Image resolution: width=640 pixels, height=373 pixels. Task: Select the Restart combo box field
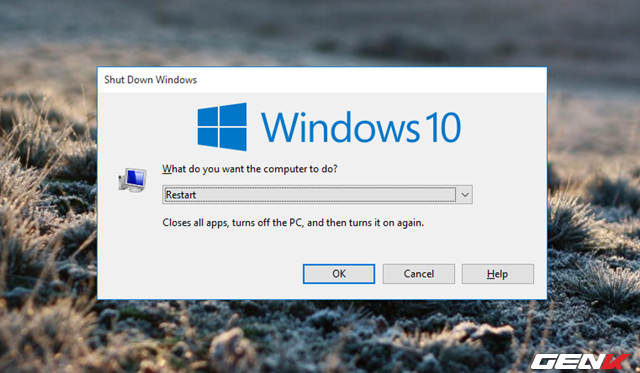tap(317, 195)
